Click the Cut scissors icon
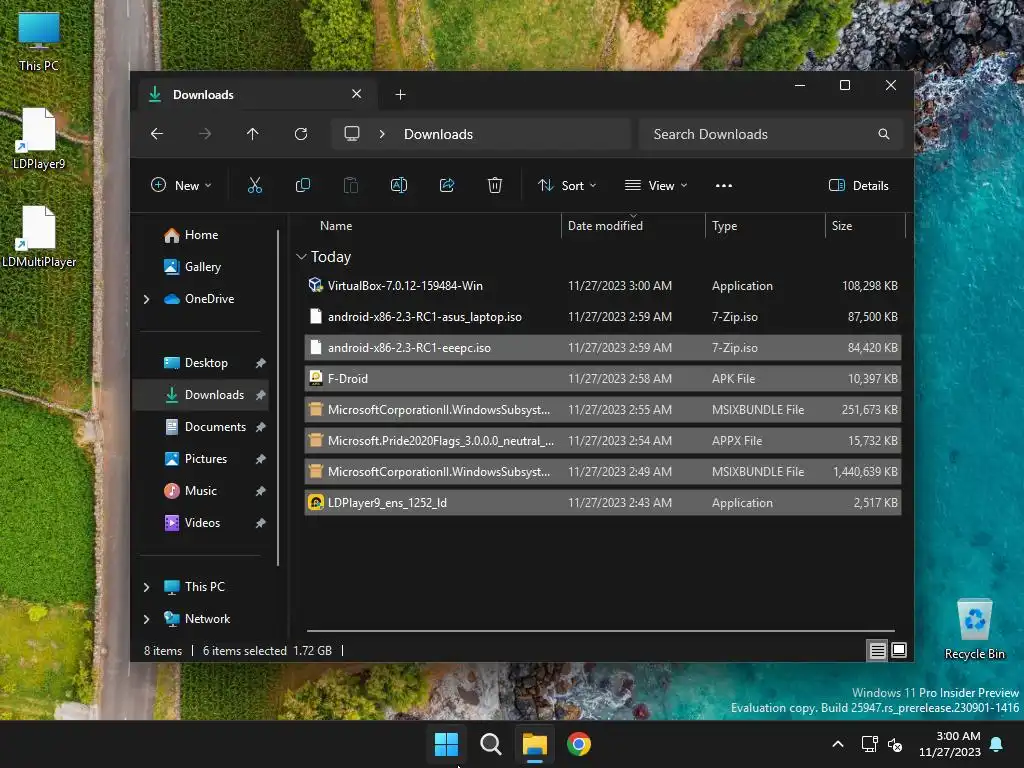Screen dimensions: 1024x768 click(x=255, y=185)
